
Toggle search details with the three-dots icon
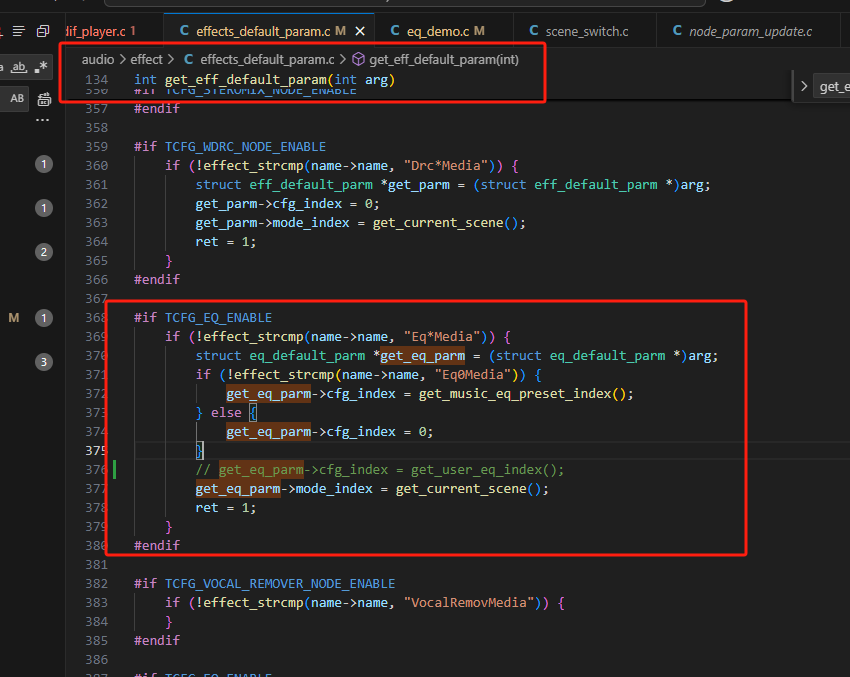(42, 120)
